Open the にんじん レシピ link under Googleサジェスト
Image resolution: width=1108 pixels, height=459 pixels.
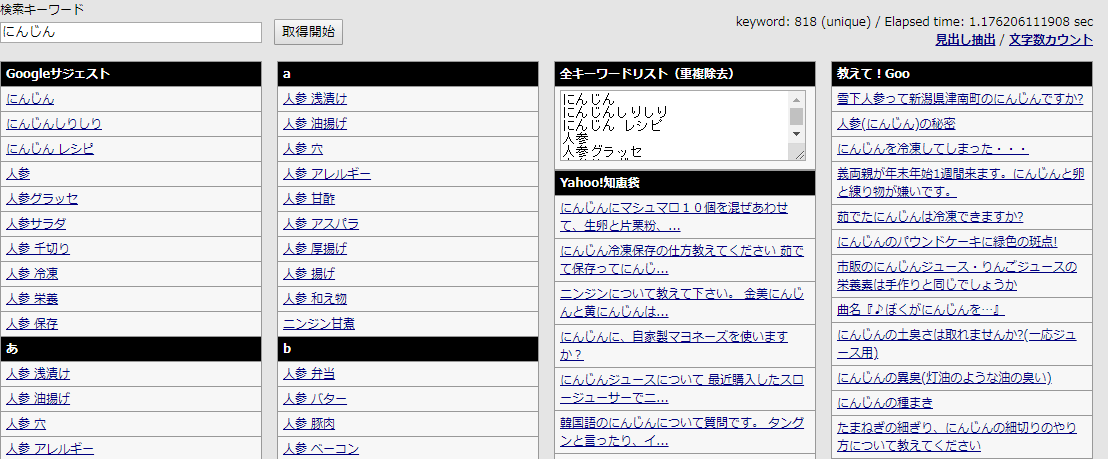tap(49, 149)
